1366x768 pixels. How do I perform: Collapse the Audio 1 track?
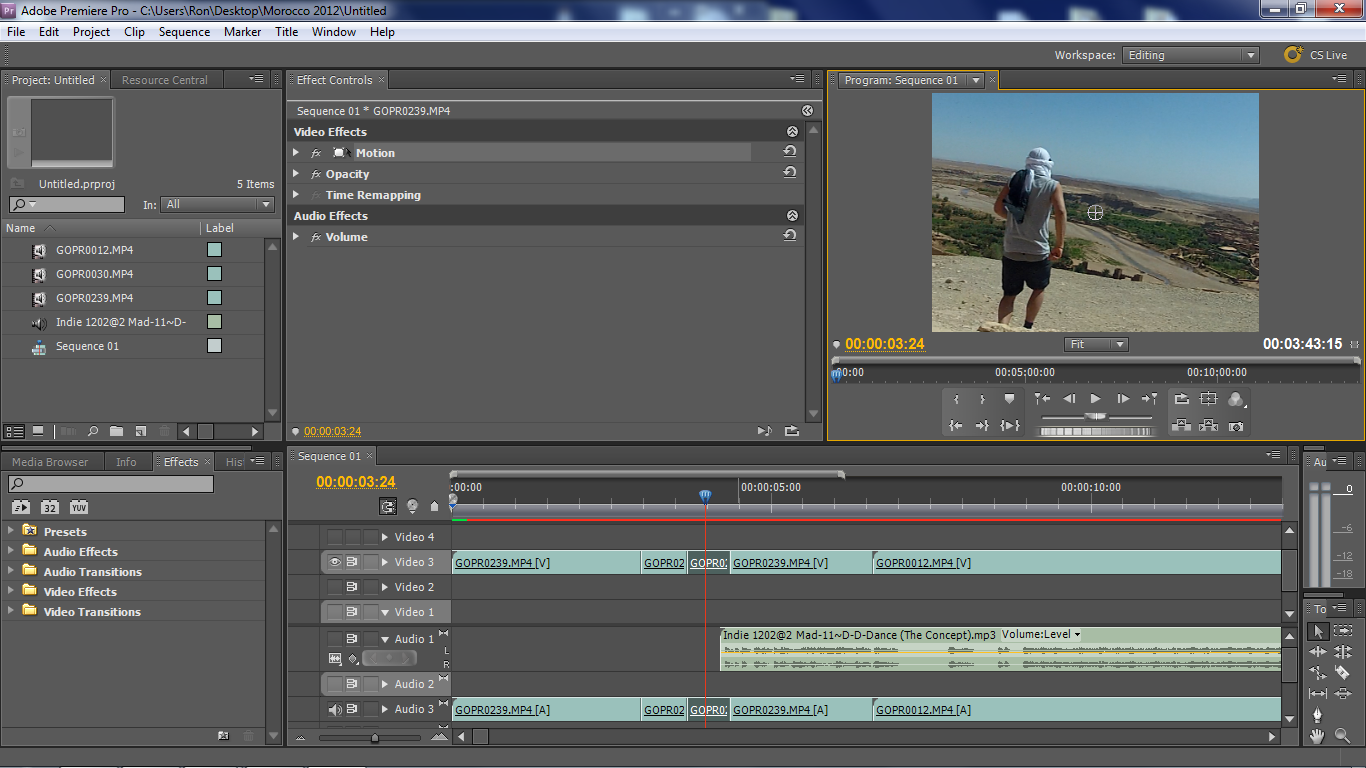click(x=385, y=639)
